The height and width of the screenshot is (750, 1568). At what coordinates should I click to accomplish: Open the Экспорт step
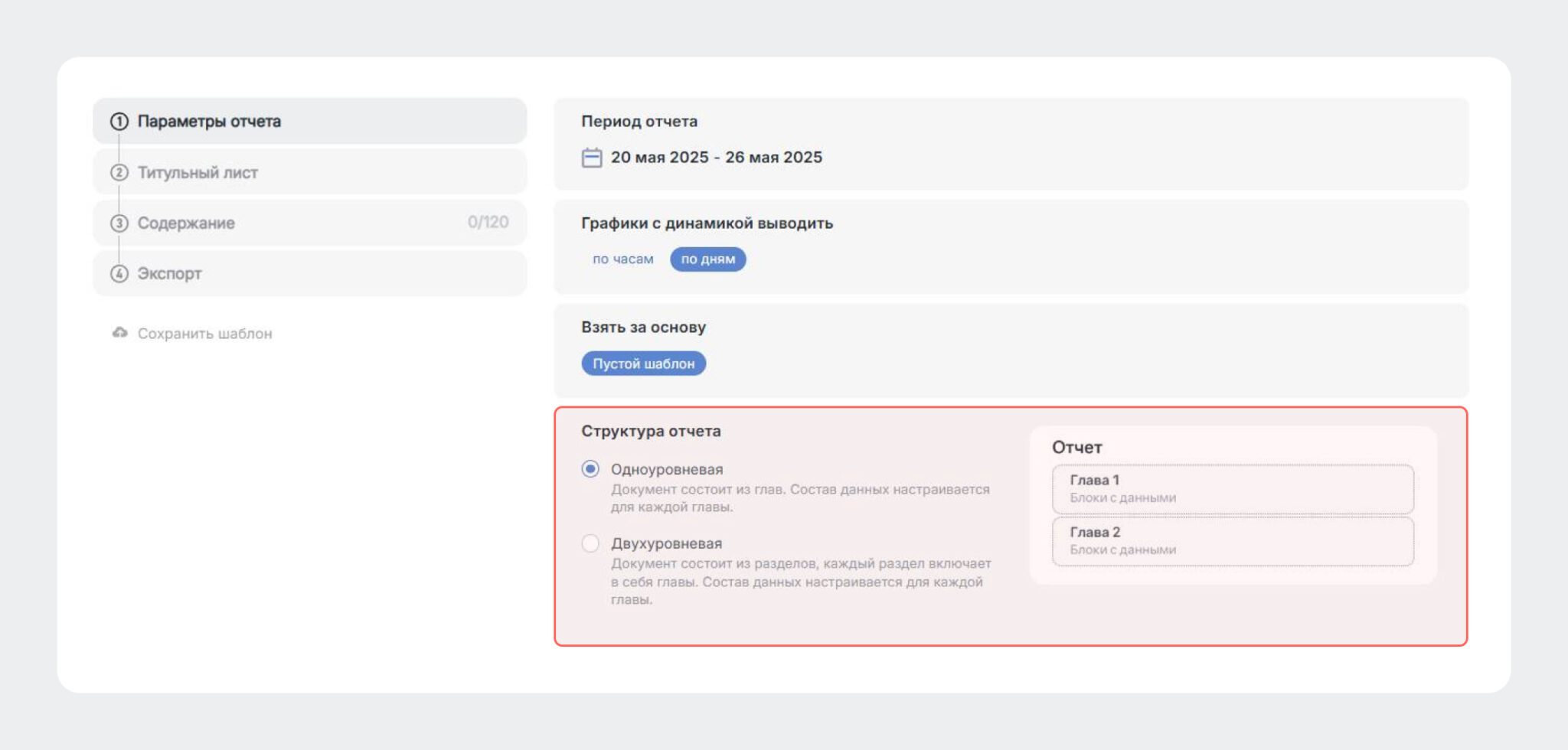point(310,273)
